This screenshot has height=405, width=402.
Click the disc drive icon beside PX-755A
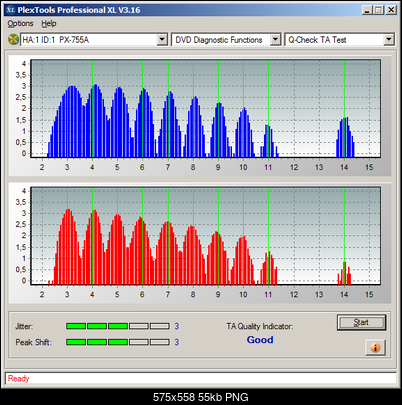[13, 40]
